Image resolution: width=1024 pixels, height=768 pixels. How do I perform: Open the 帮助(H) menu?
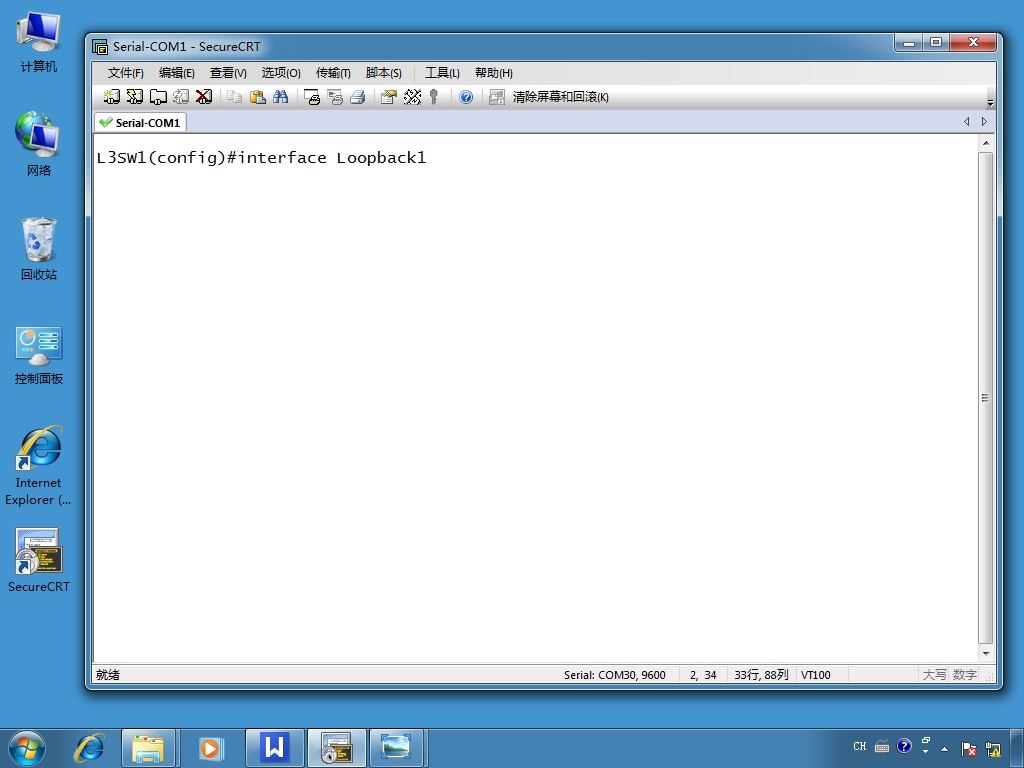click(494, 72)
